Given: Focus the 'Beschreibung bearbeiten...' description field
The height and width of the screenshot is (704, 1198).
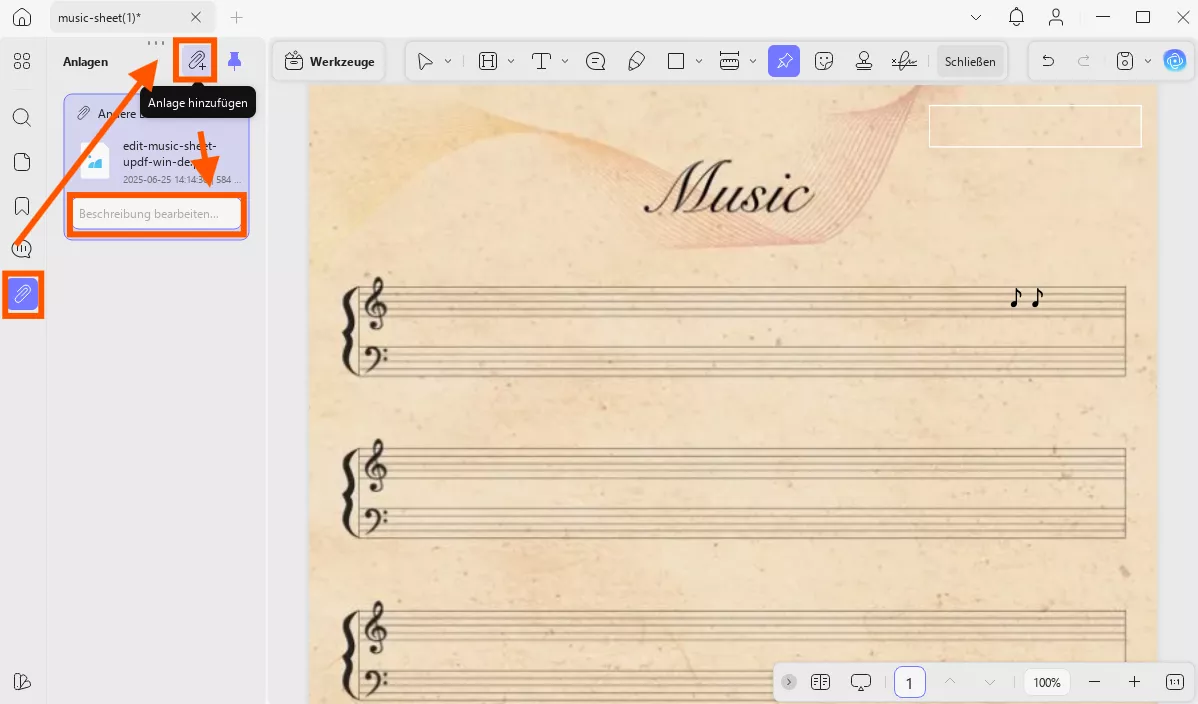Looking at the screenshot, I should coord(156,214).
